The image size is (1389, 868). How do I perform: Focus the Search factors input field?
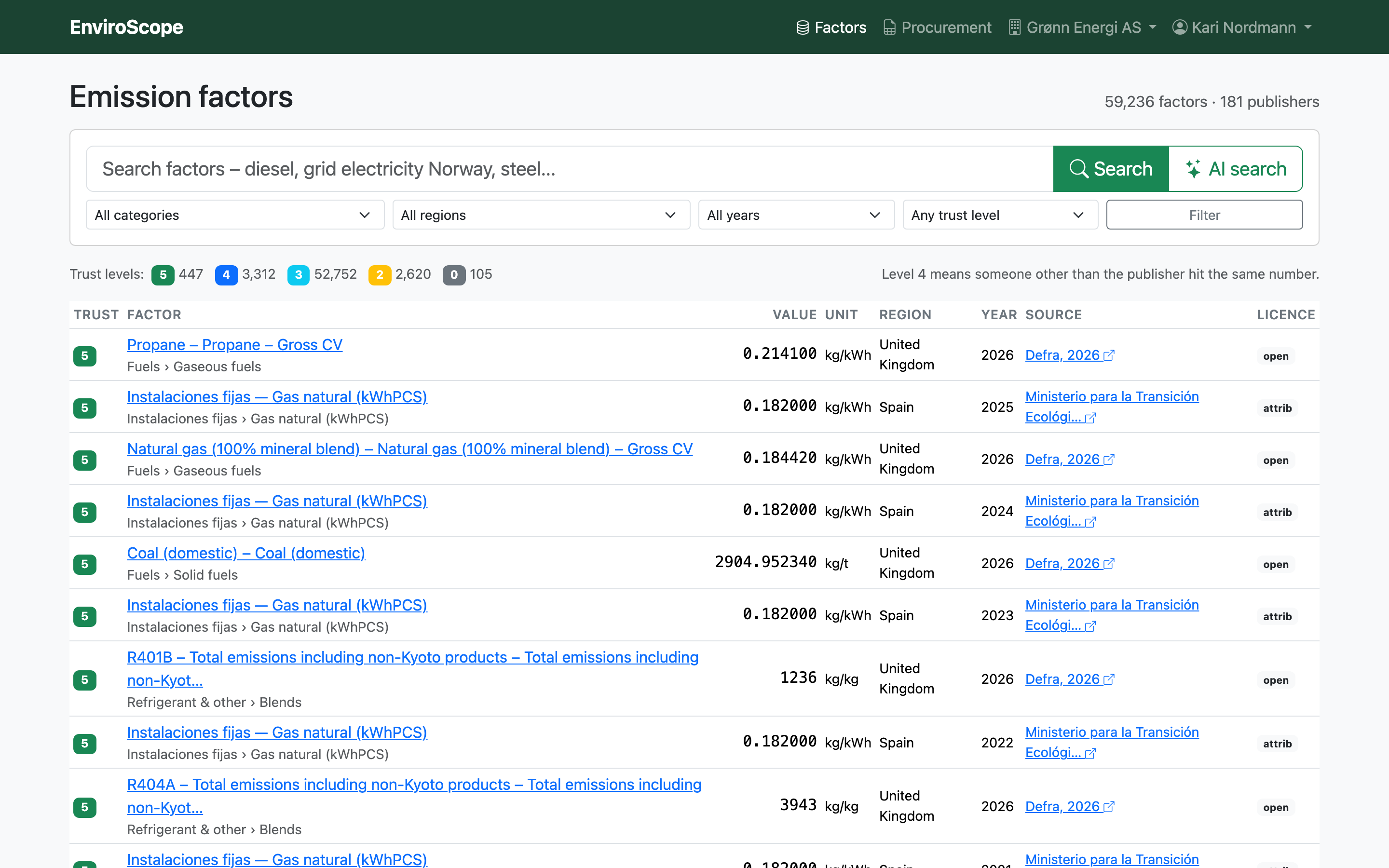coord(570,169)
